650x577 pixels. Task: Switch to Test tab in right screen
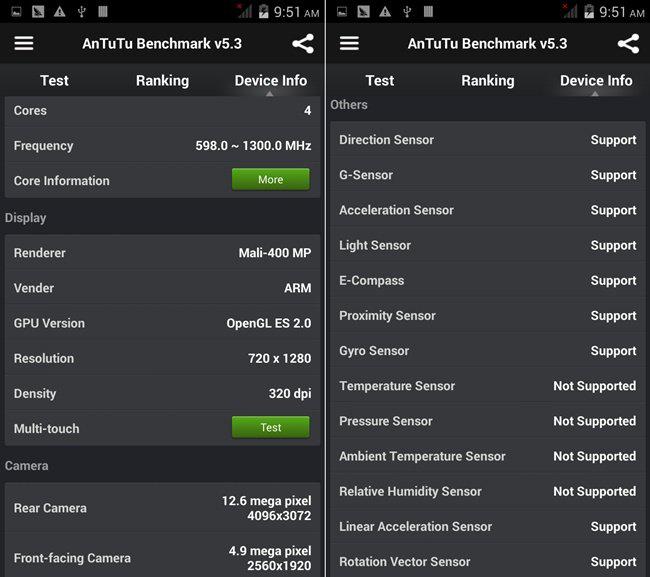(x=380, y=80)
